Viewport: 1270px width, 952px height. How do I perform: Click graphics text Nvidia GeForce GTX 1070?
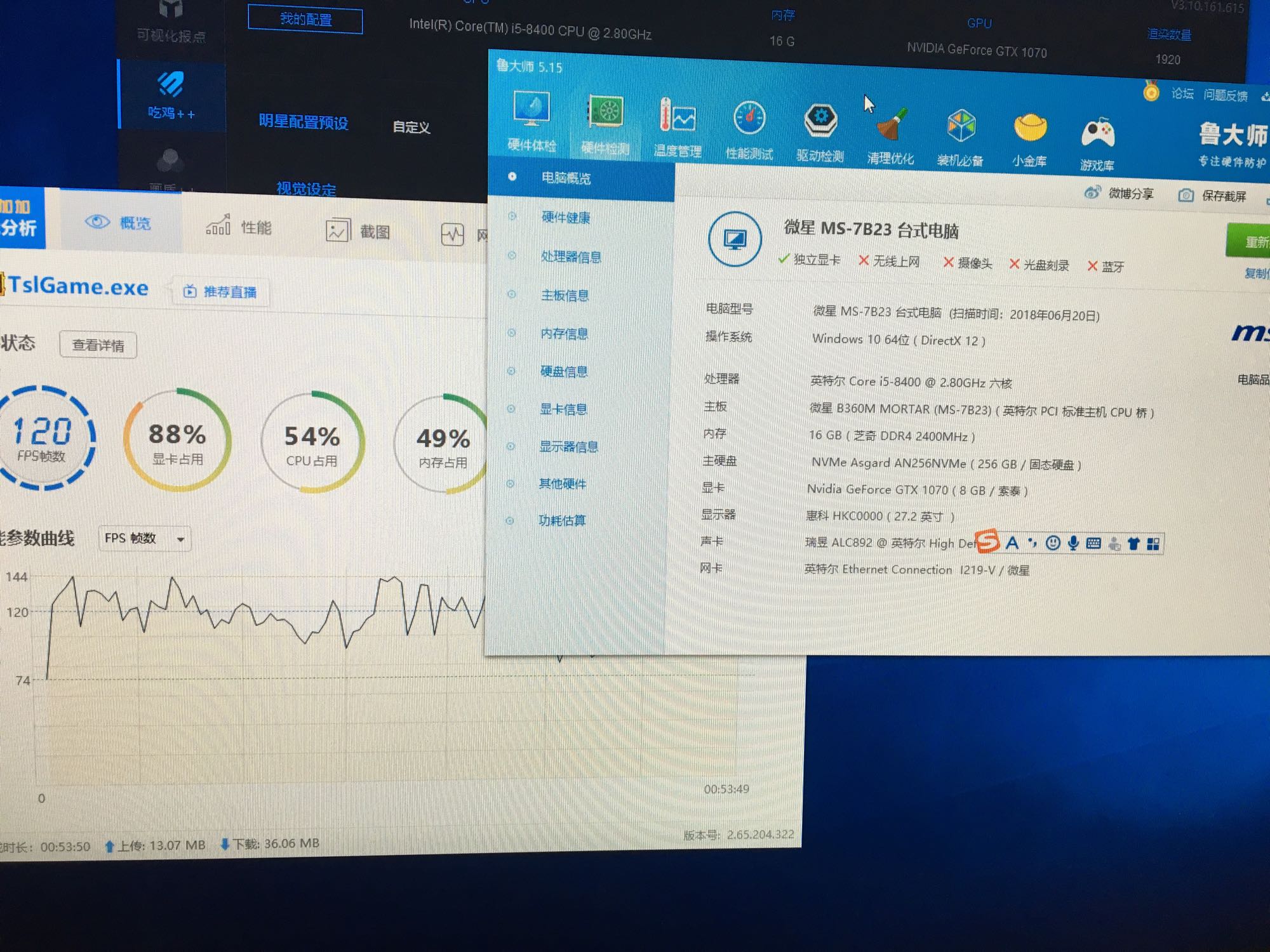pyautogui.click(x=917, y=490)
